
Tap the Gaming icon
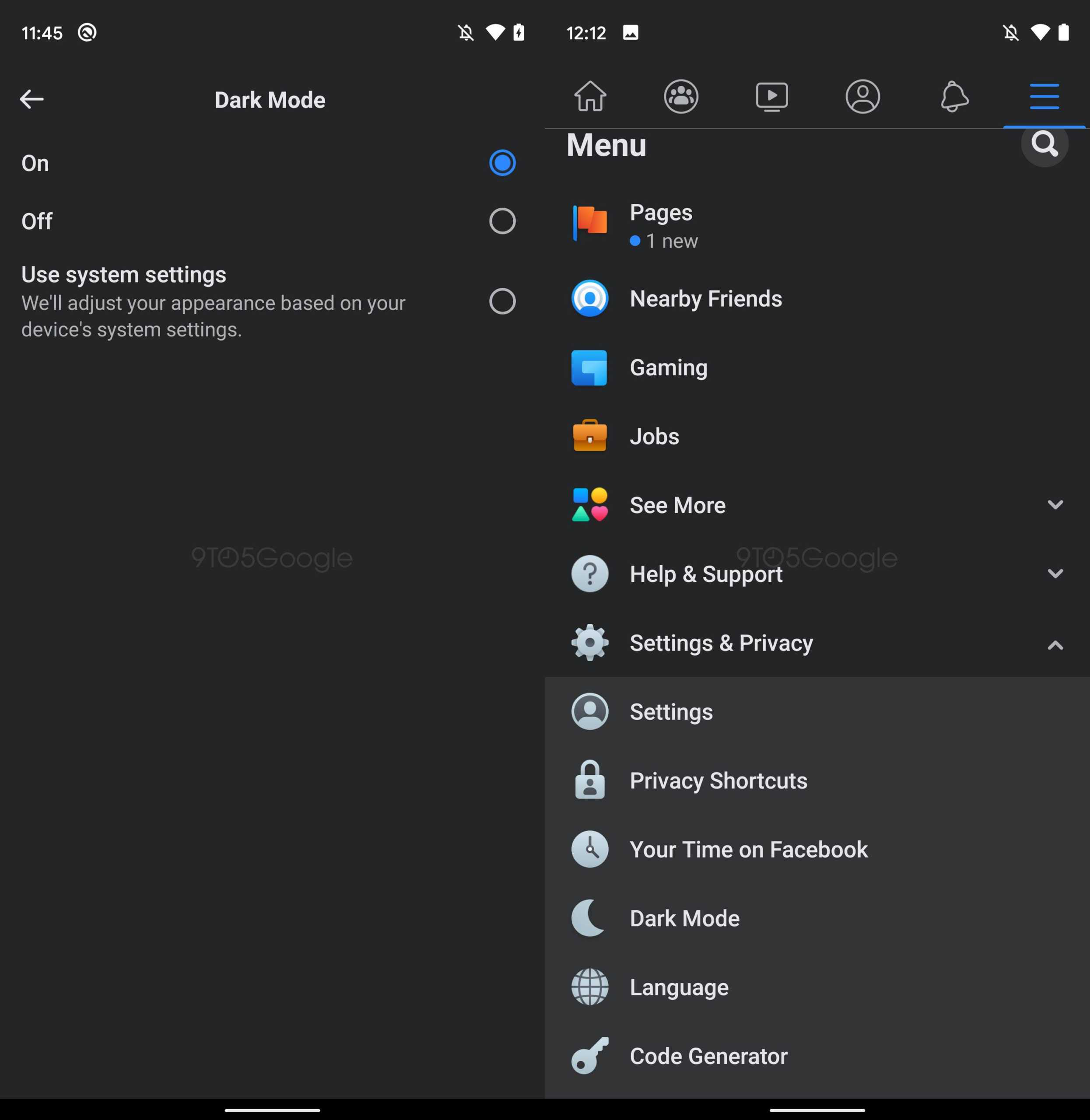[590, 367]
